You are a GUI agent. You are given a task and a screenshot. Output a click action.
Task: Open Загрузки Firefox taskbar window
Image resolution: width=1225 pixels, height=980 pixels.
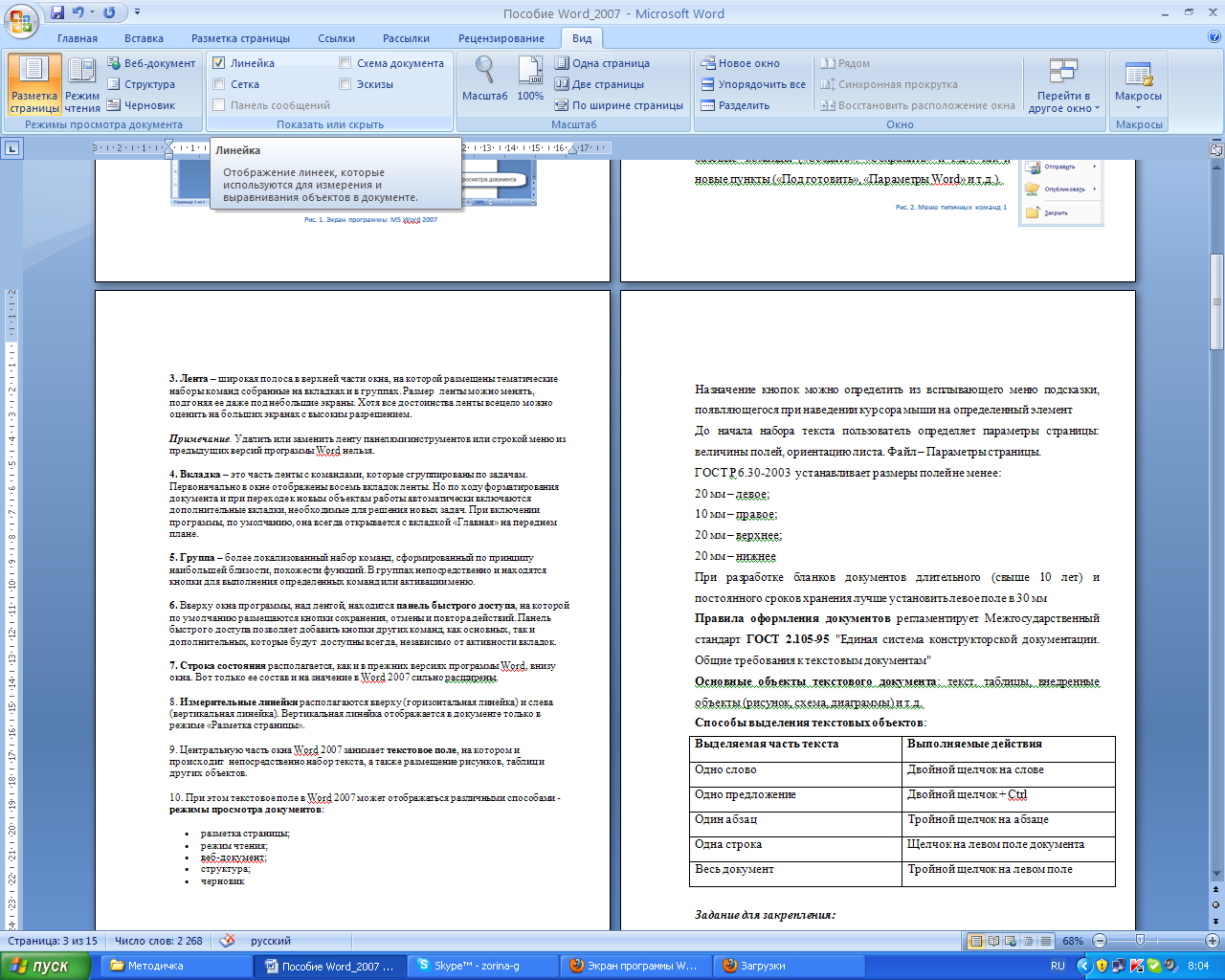click(x=790, y=966)
